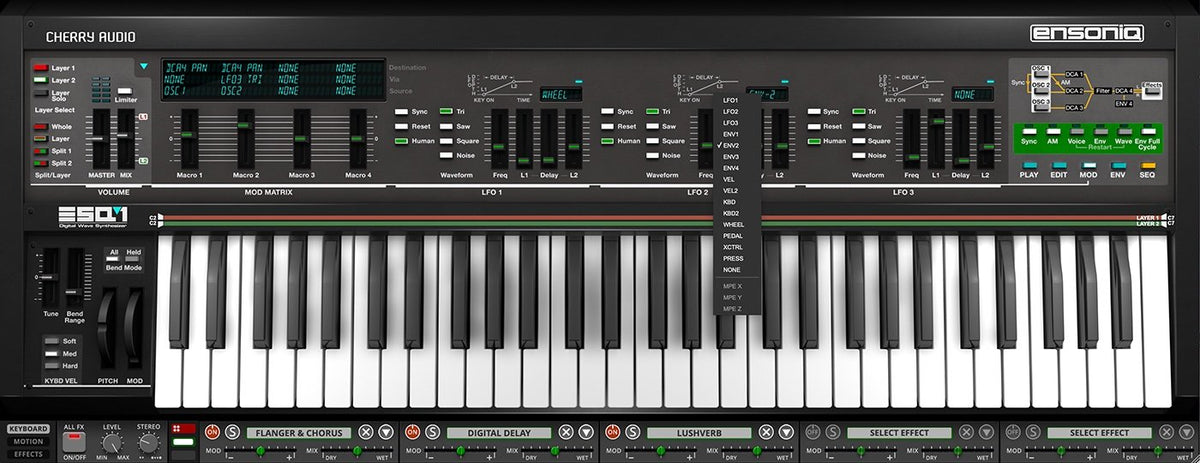The width and height of the screenshot is (1200, 463).
Task: Click the L2 layer marker beside the Mix slider
Action: [144, 160]
